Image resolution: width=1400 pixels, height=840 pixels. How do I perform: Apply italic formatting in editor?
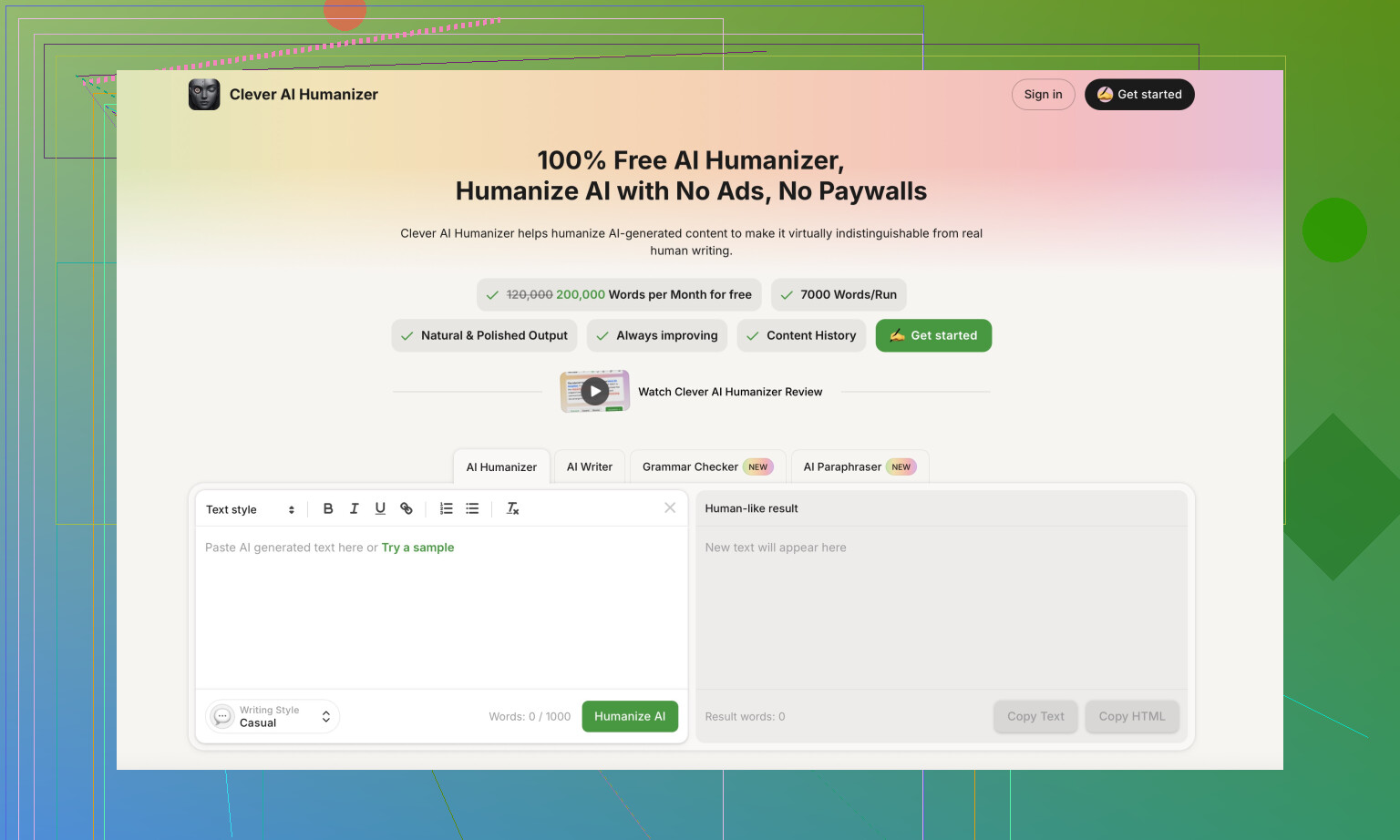(x=355, y=509)
